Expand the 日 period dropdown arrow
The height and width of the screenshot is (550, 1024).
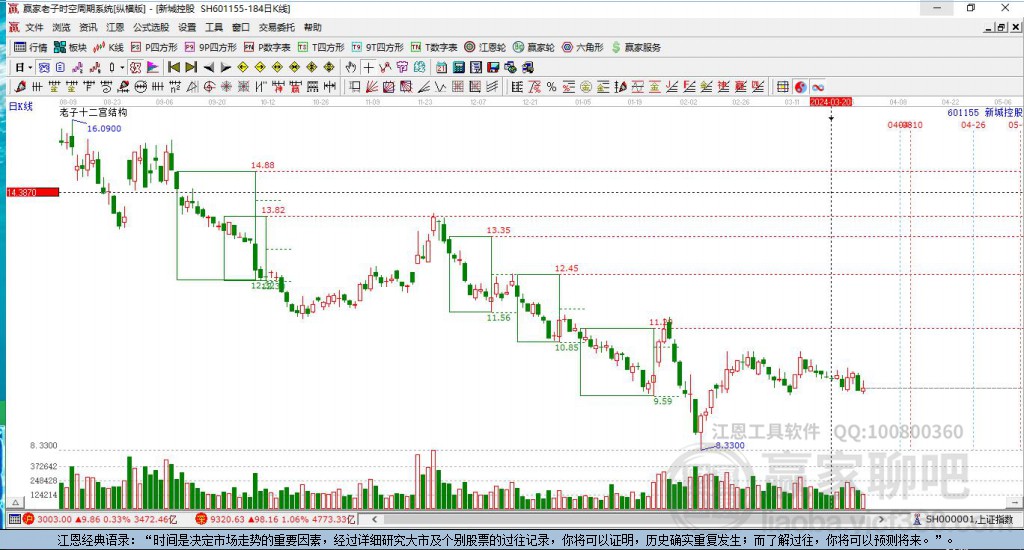pos(30,67)
